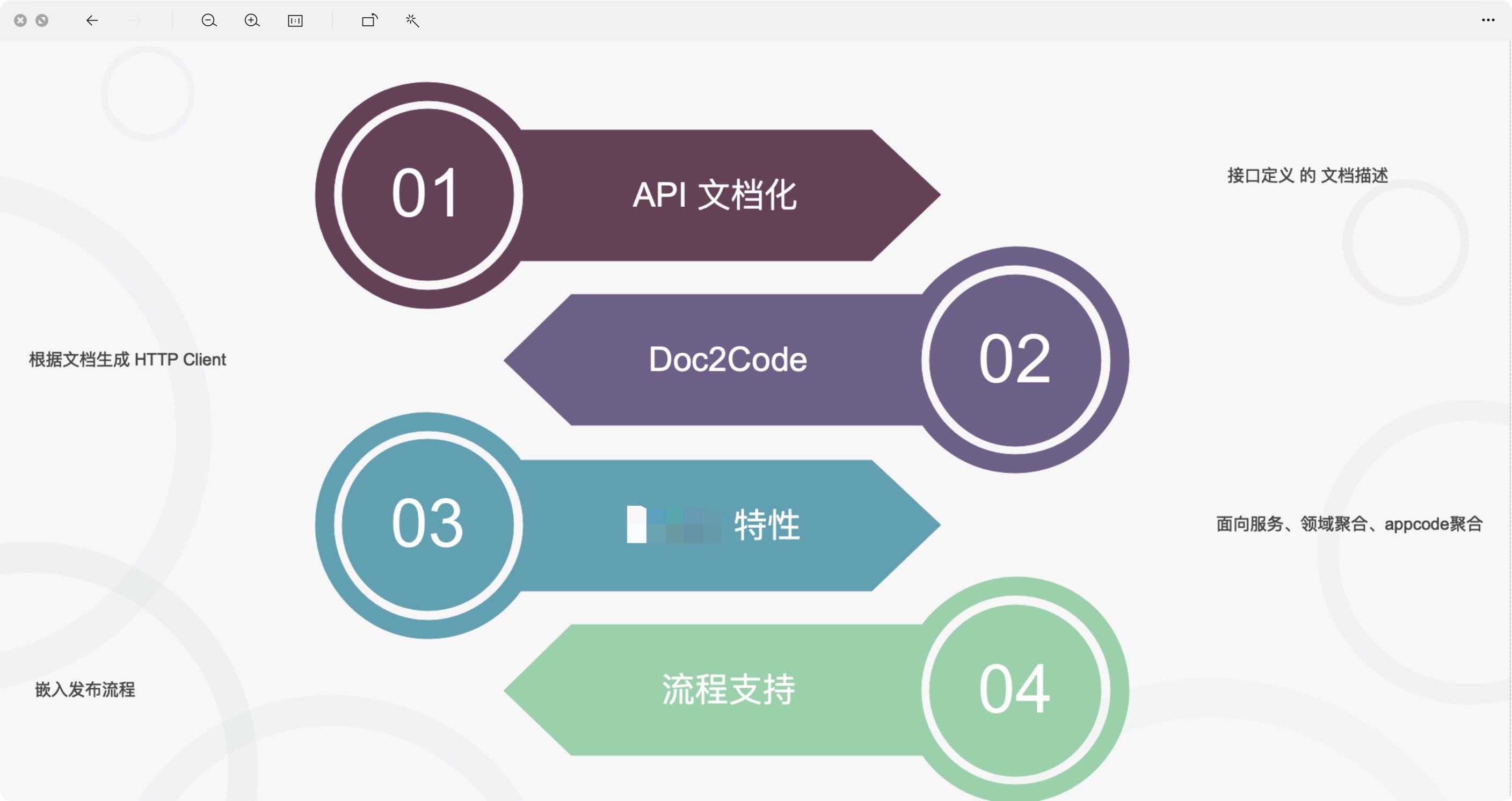Click the "根据文档生成 HTTP Client" caption
The height and width of the screenshot is (801, 1512).
tap(127, 359)
